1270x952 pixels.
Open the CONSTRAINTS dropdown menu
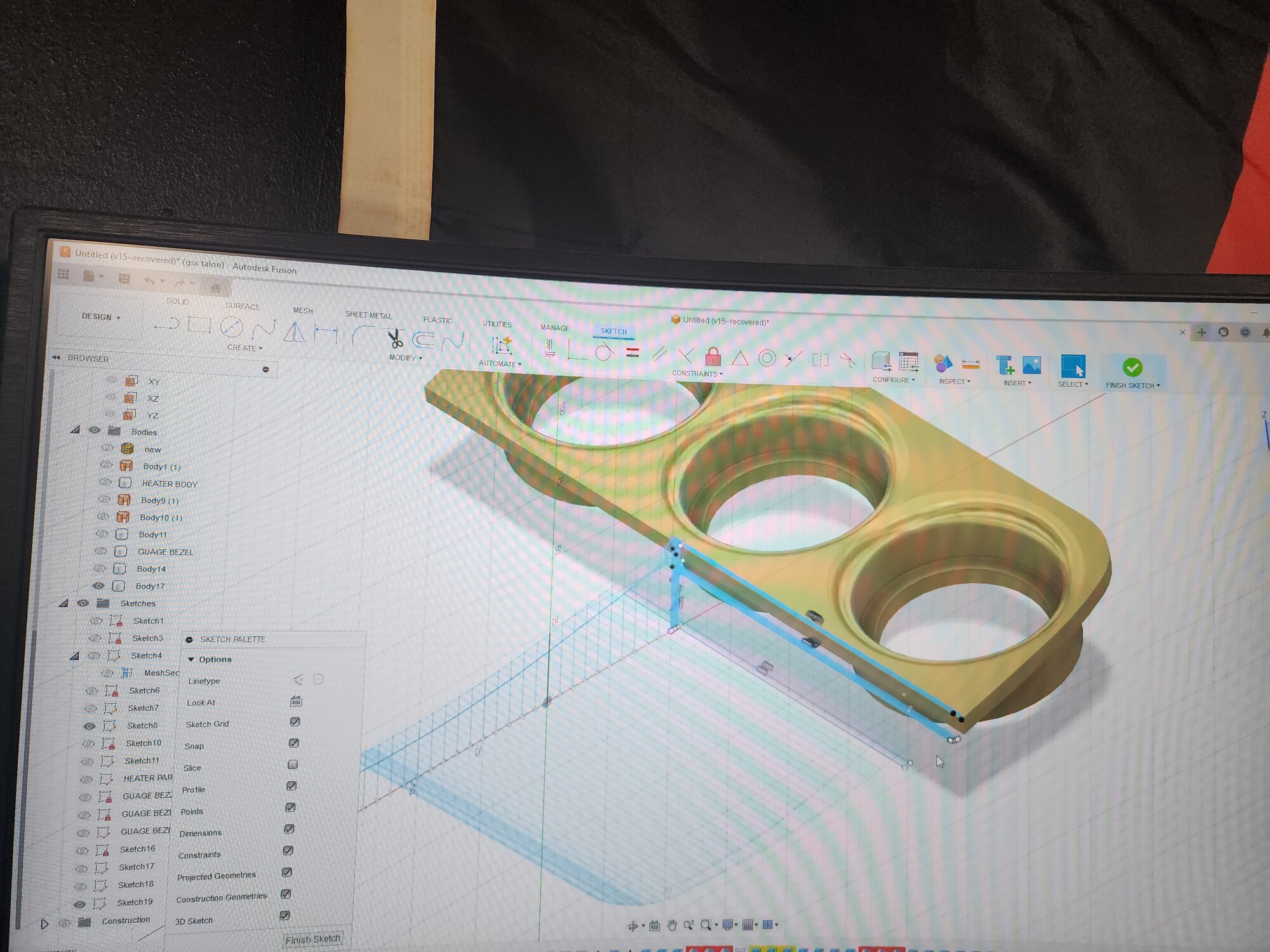pyautogui.click(x=697, y=374)
